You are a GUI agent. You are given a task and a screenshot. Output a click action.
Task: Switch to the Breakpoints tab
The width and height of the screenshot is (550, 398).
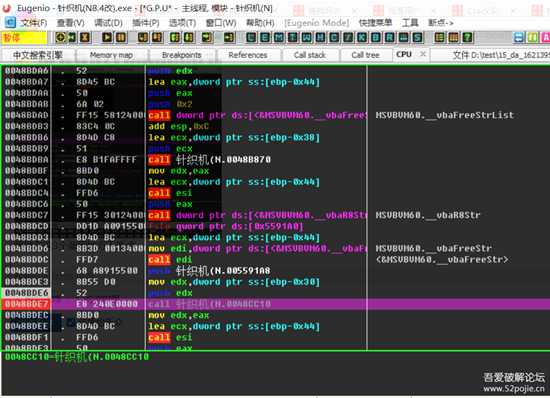coord(182,55)
